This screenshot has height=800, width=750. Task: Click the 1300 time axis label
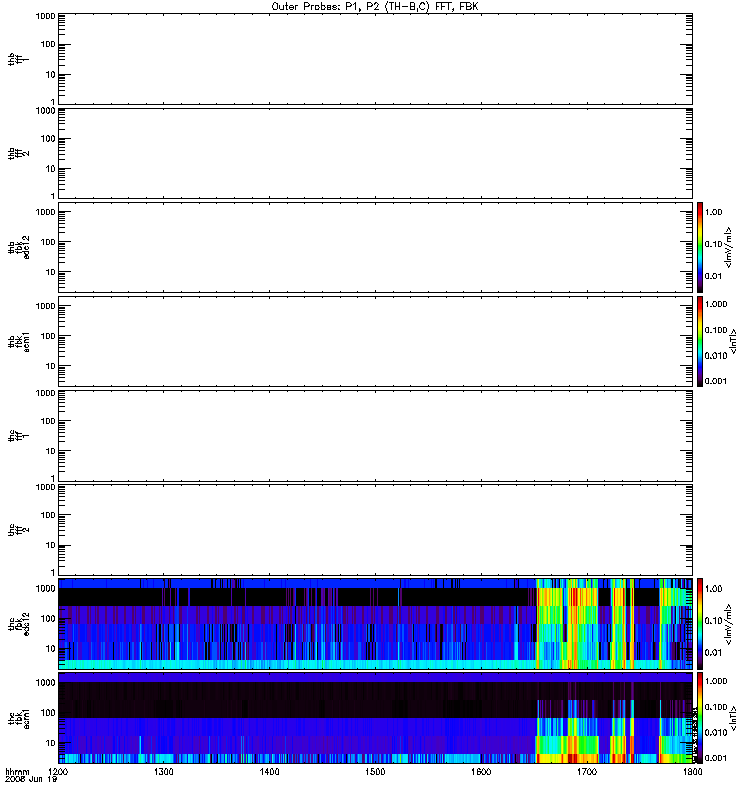tap(164, 772)
